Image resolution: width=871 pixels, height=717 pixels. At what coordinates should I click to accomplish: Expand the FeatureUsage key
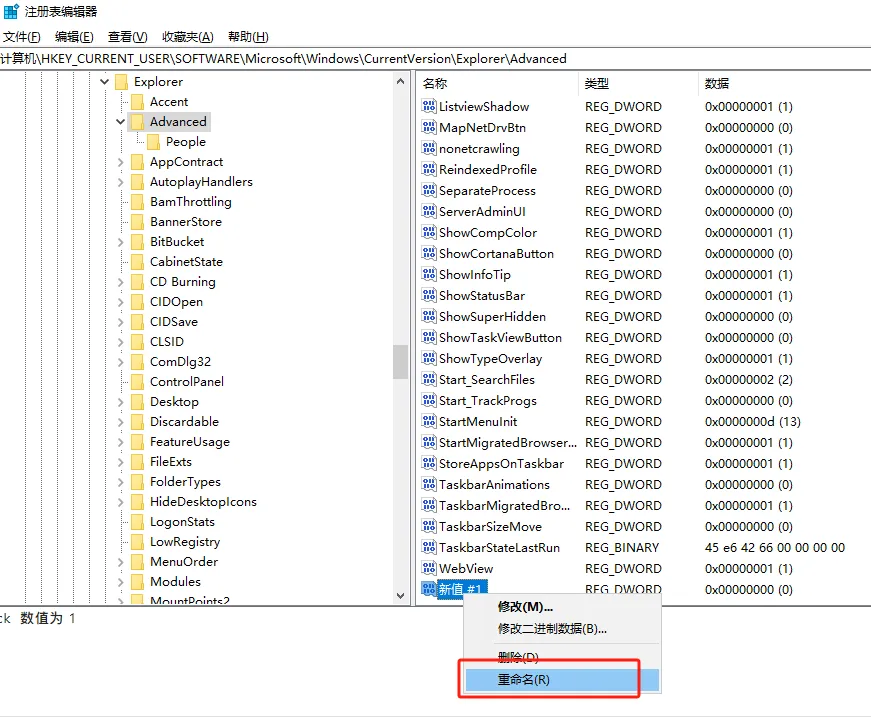[121, 442]
